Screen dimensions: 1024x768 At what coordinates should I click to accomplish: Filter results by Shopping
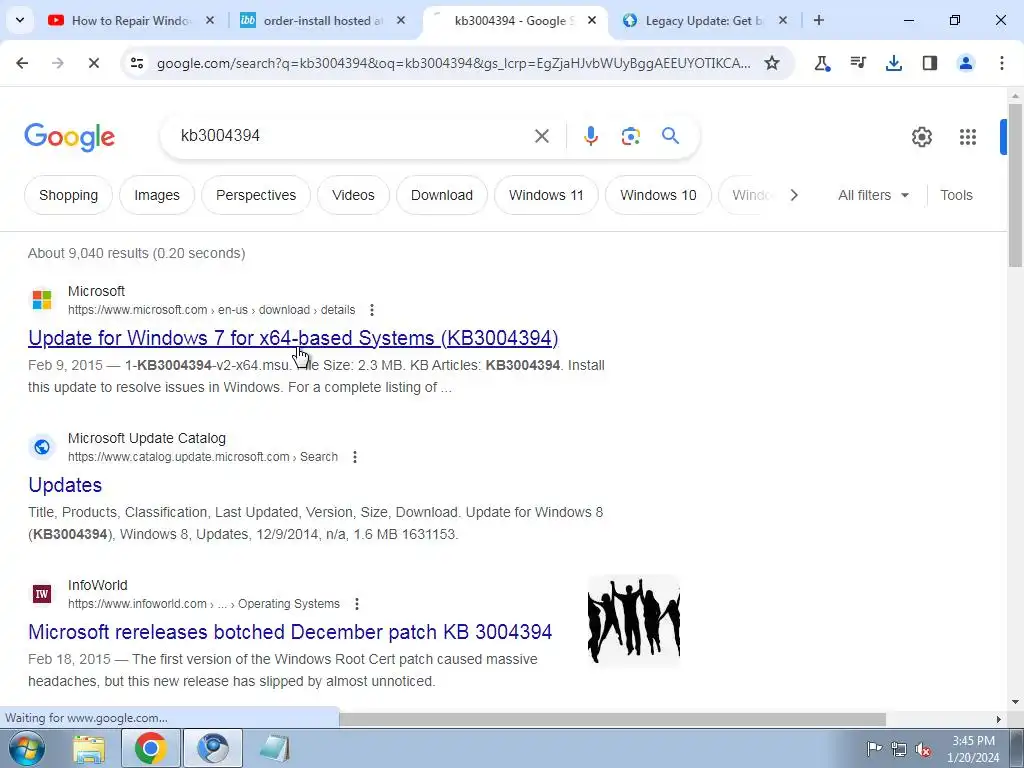tap(69, 195)
